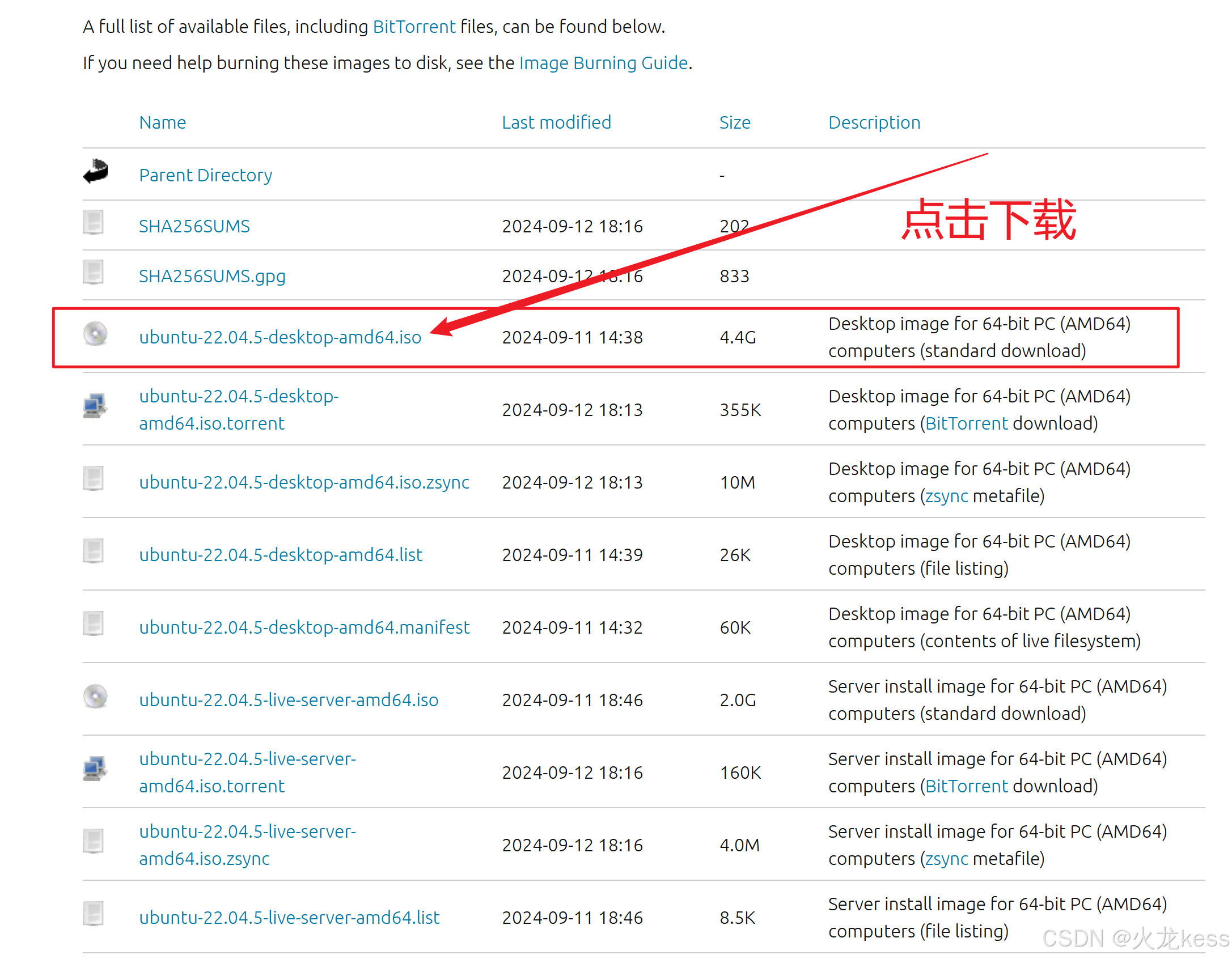Open the Image Burning Guide link
The width and height of the screenshot is (1232, 959).
pos(603,63)
